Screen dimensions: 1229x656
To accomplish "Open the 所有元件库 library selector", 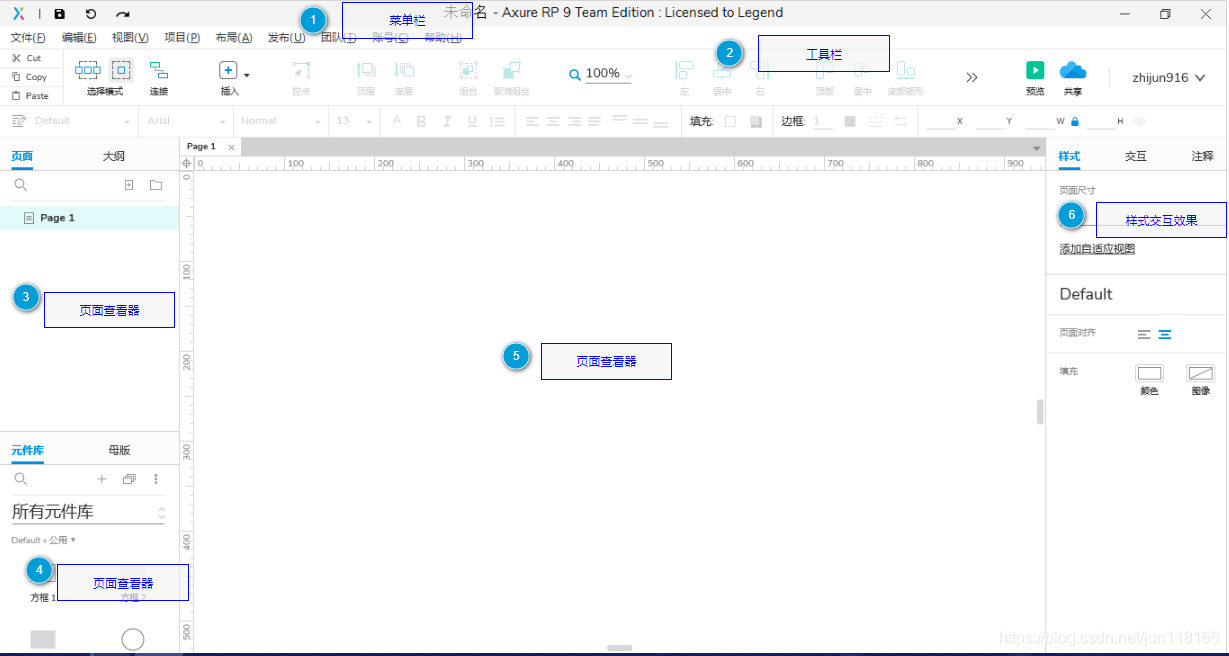I will [x=88, y=512].
